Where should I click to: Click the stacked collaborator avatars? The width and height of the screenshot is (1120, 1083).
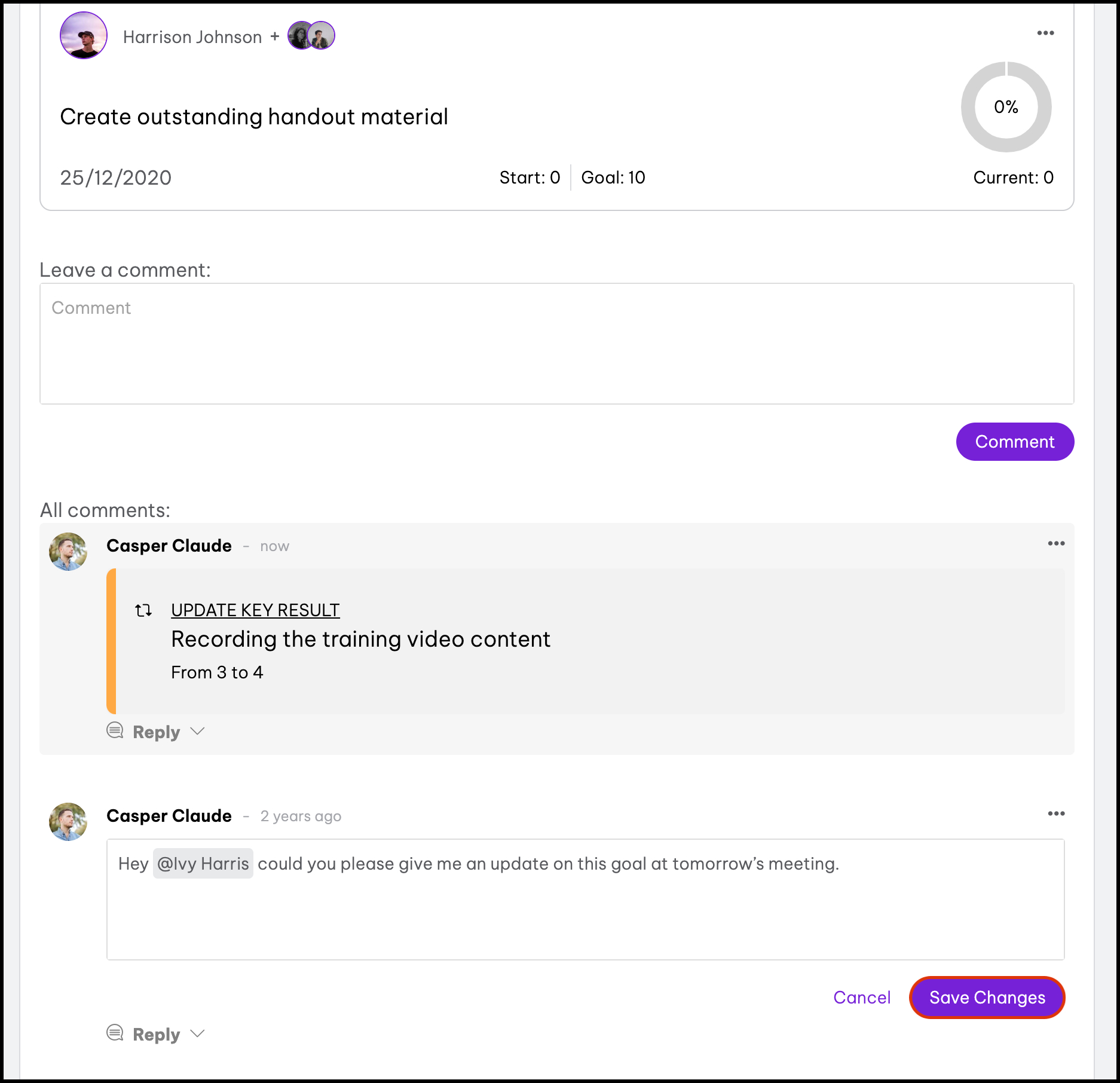(x=311, y=36)
